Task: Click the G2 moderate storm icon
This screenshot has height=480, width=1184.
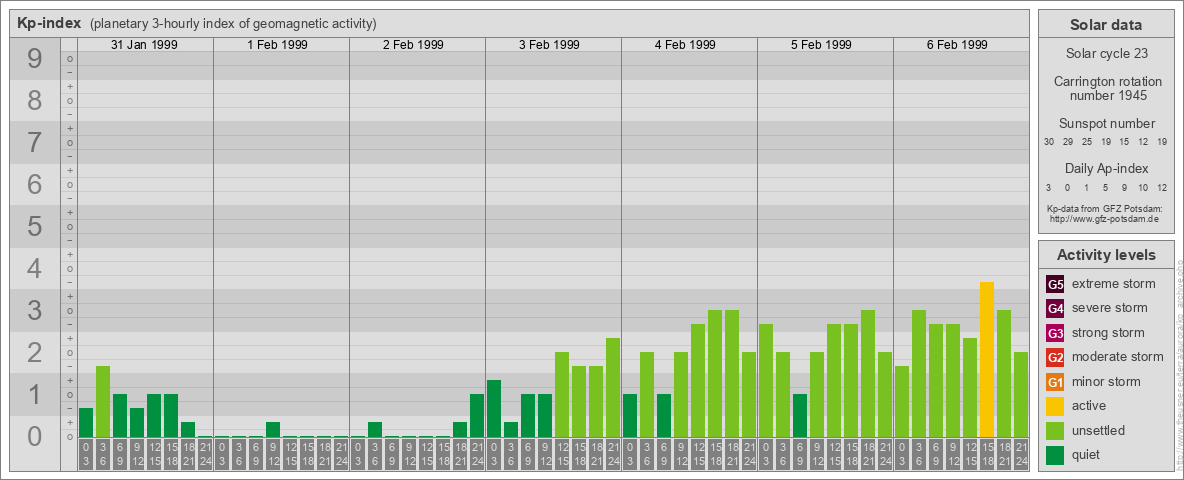Action: click(x=1055, y=357)
